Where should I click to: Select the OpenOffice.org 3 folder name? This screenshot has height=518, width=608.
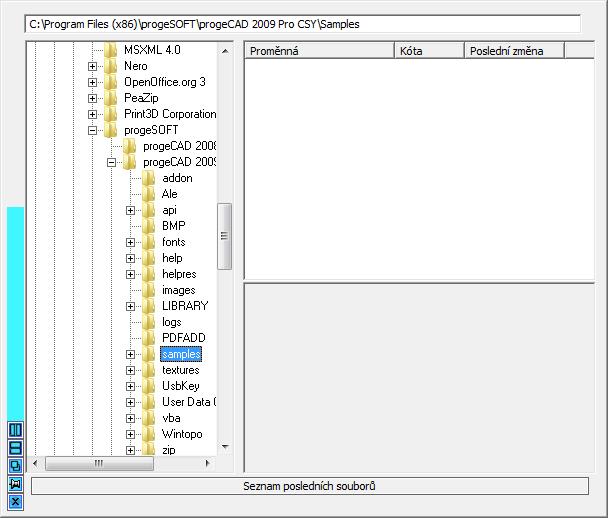pos(164,82)
